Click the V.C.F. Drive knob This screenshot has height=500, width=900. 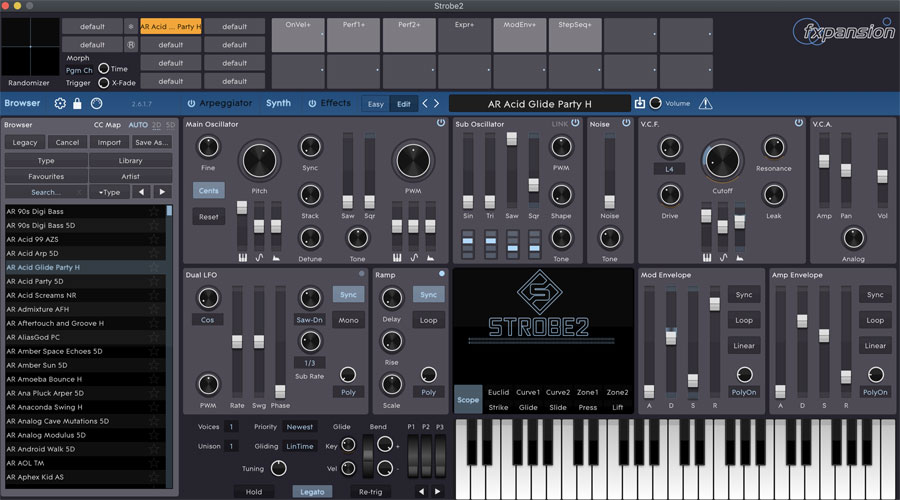669,195
